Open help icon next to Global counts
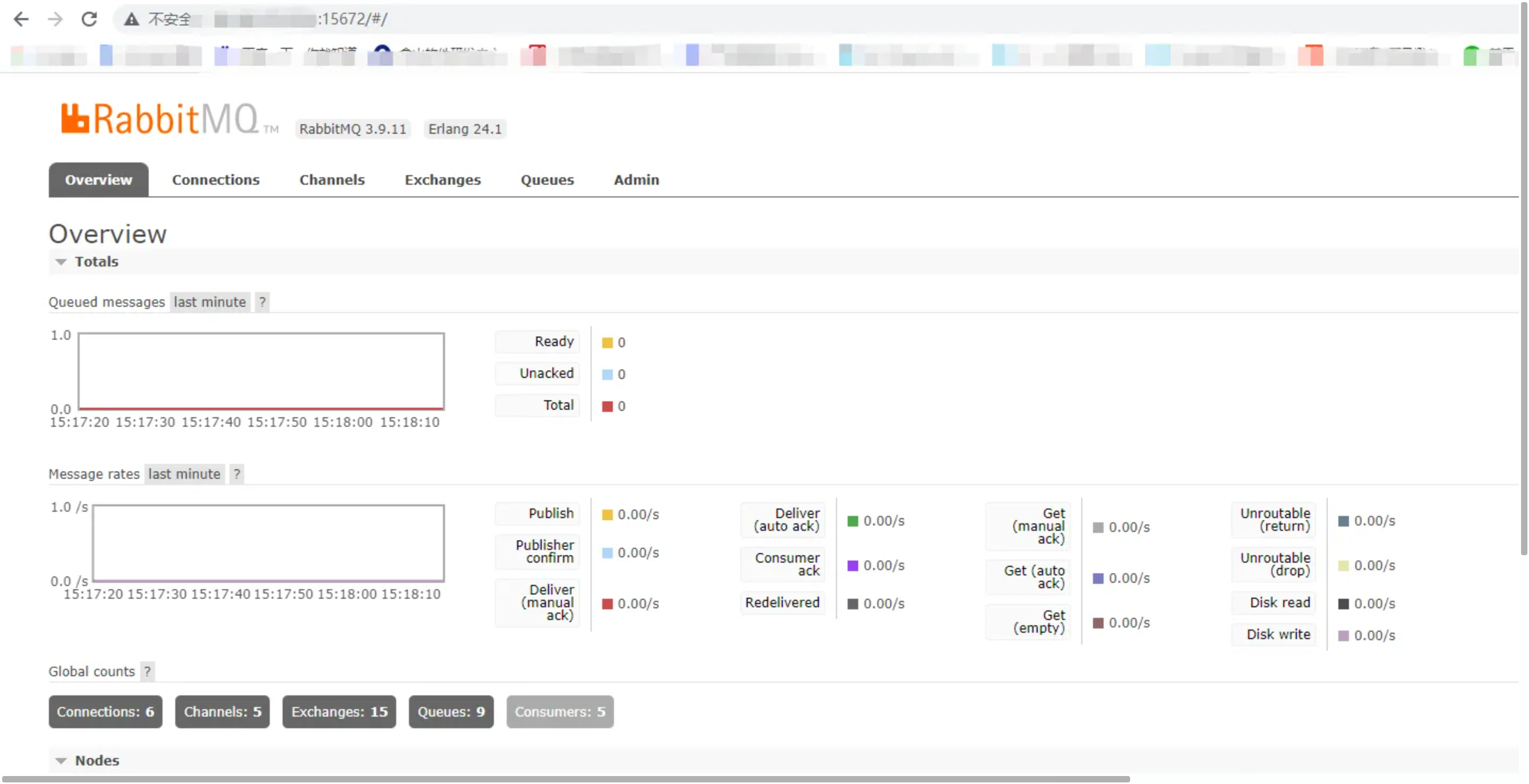This screenshot has height=784, width=1529. coord(147,671)
